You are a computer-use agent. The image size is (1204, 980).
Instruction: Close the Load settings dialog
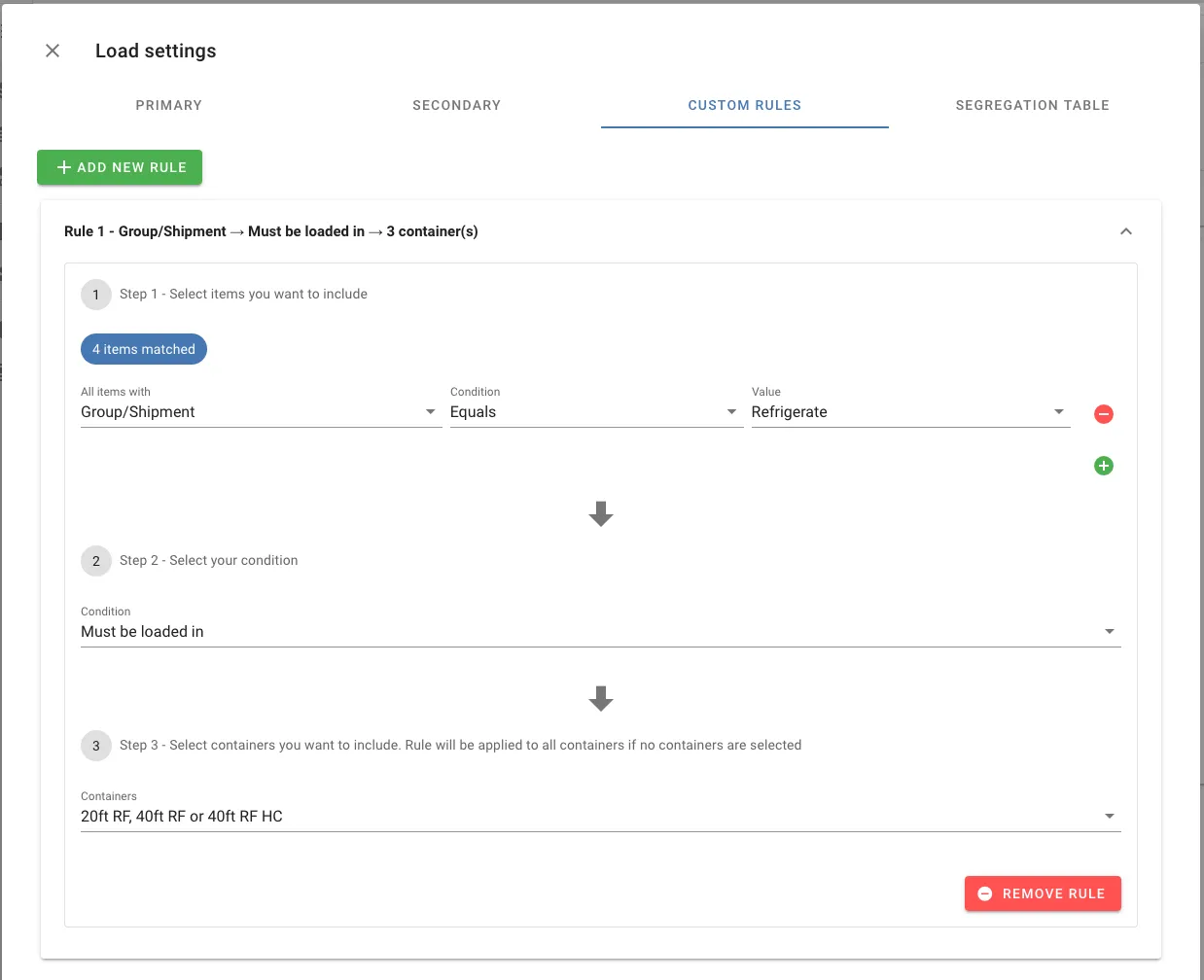53,51
